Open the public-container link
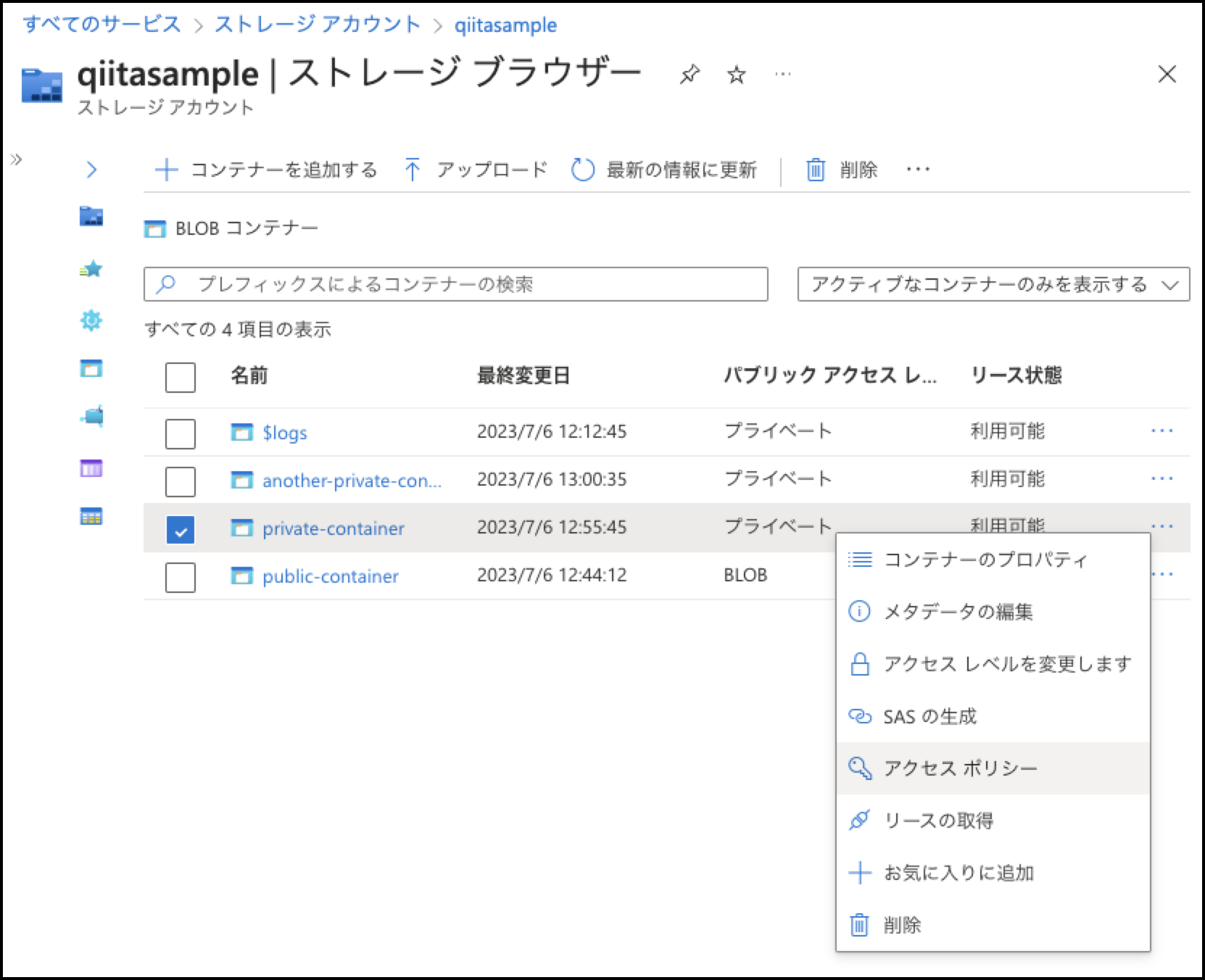1205x980 pixels. pyautogui.click(x=331, y=576)
